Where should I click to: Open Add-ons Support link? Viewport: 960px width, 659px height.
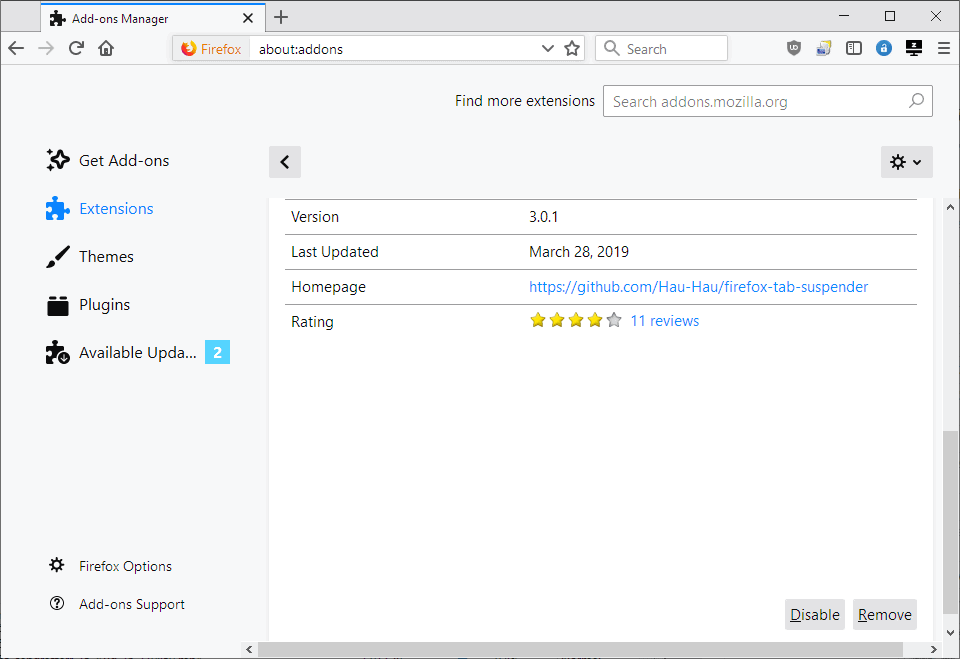point(132,604)
